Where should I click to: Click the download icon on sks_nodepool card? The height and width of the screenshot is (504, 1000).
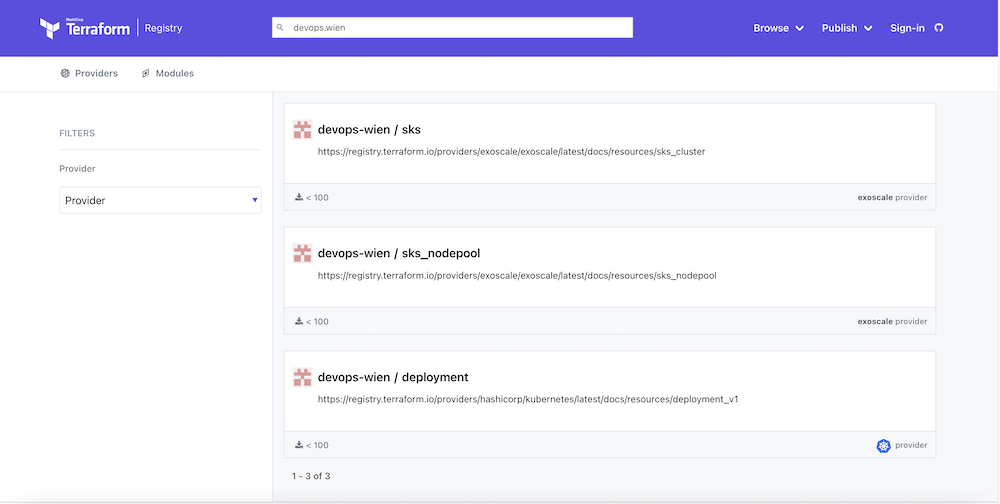pos(299,321)
